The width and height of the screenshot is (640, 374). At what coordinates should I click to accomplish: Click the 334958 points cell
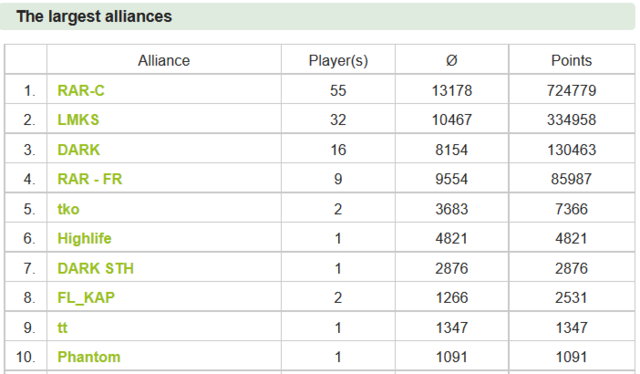tap(571, 120)
